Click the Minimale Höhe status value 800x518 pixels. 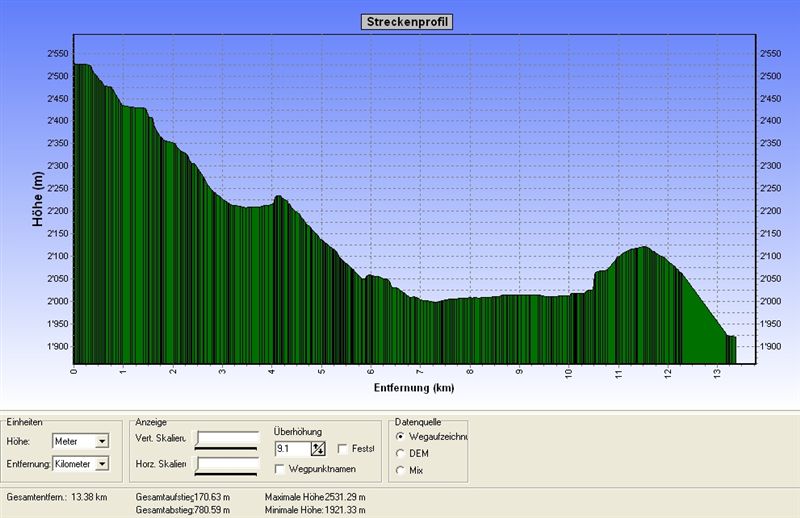[x=346, y=510]
